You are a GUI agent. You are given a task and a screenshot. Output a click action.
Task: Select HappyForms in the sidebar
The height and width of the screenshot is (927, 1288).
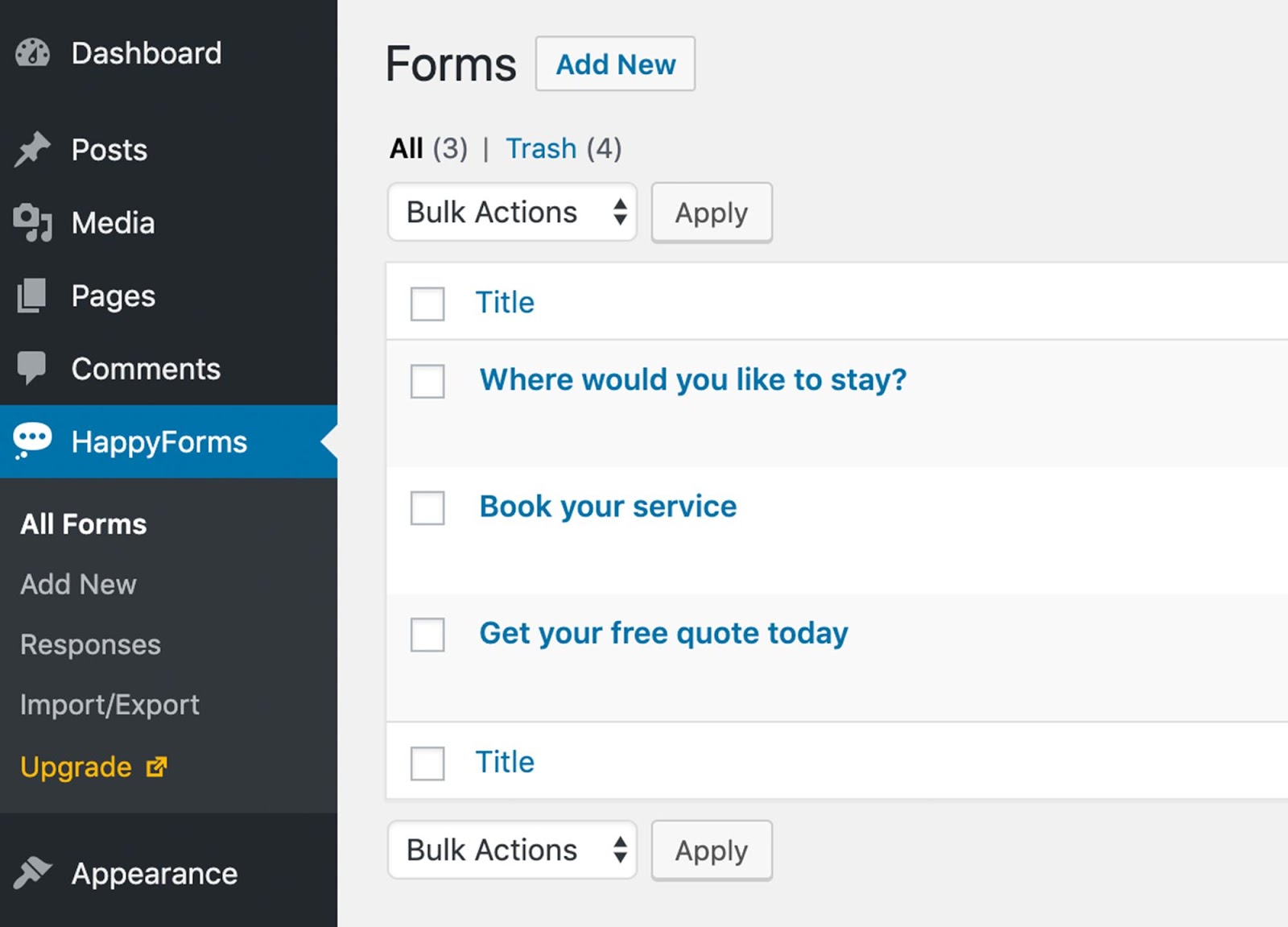point(168,441)
